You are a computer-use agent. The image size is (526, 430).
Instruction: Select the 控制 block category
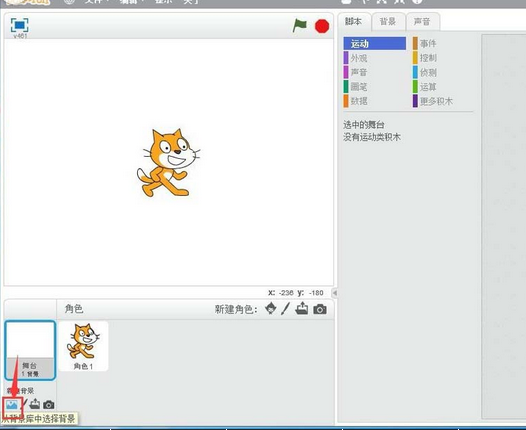click(425, 58)
